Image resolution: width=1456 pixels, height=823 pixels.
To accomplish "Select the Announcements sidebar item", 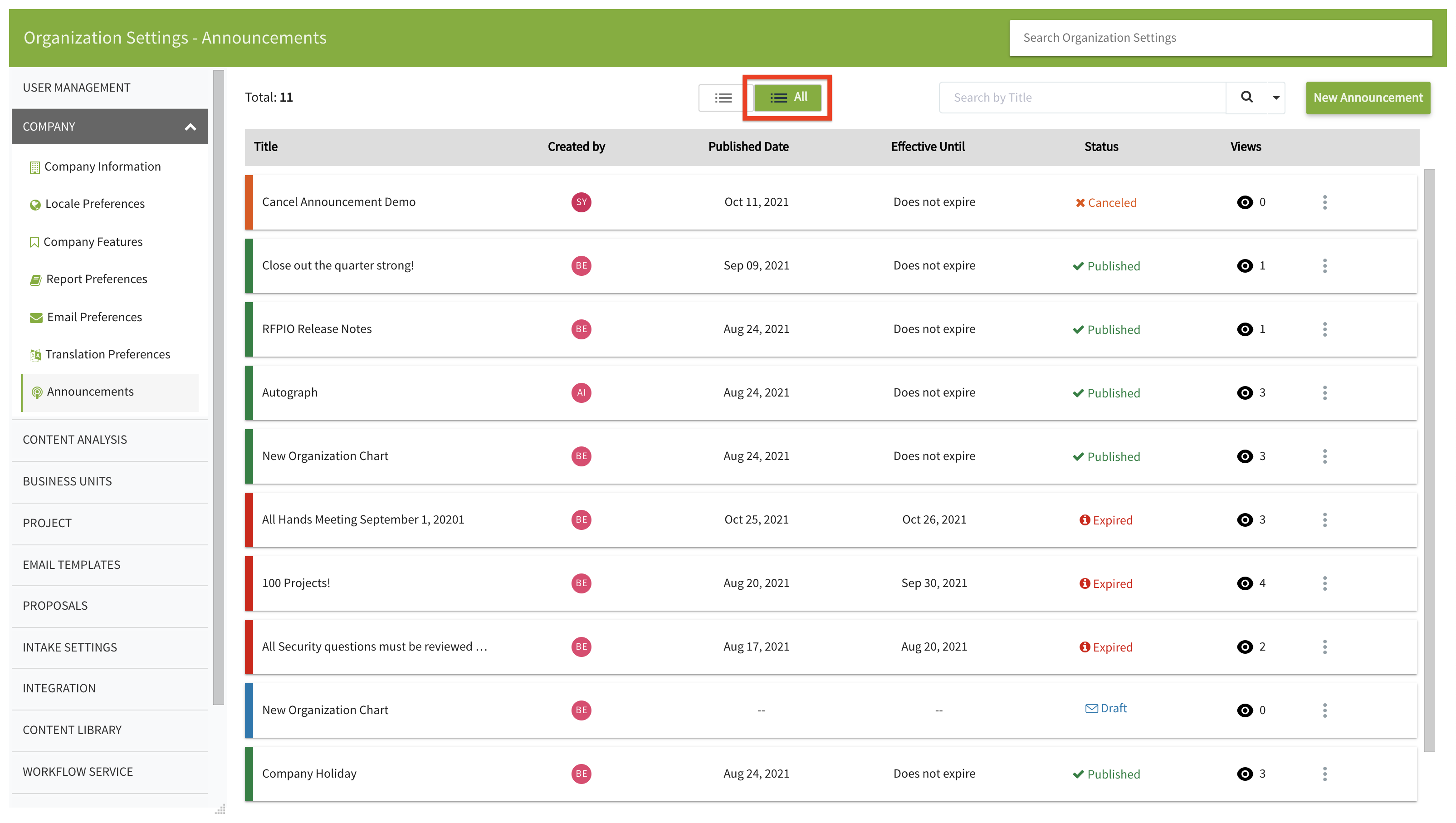I will [x=110, y=392].
